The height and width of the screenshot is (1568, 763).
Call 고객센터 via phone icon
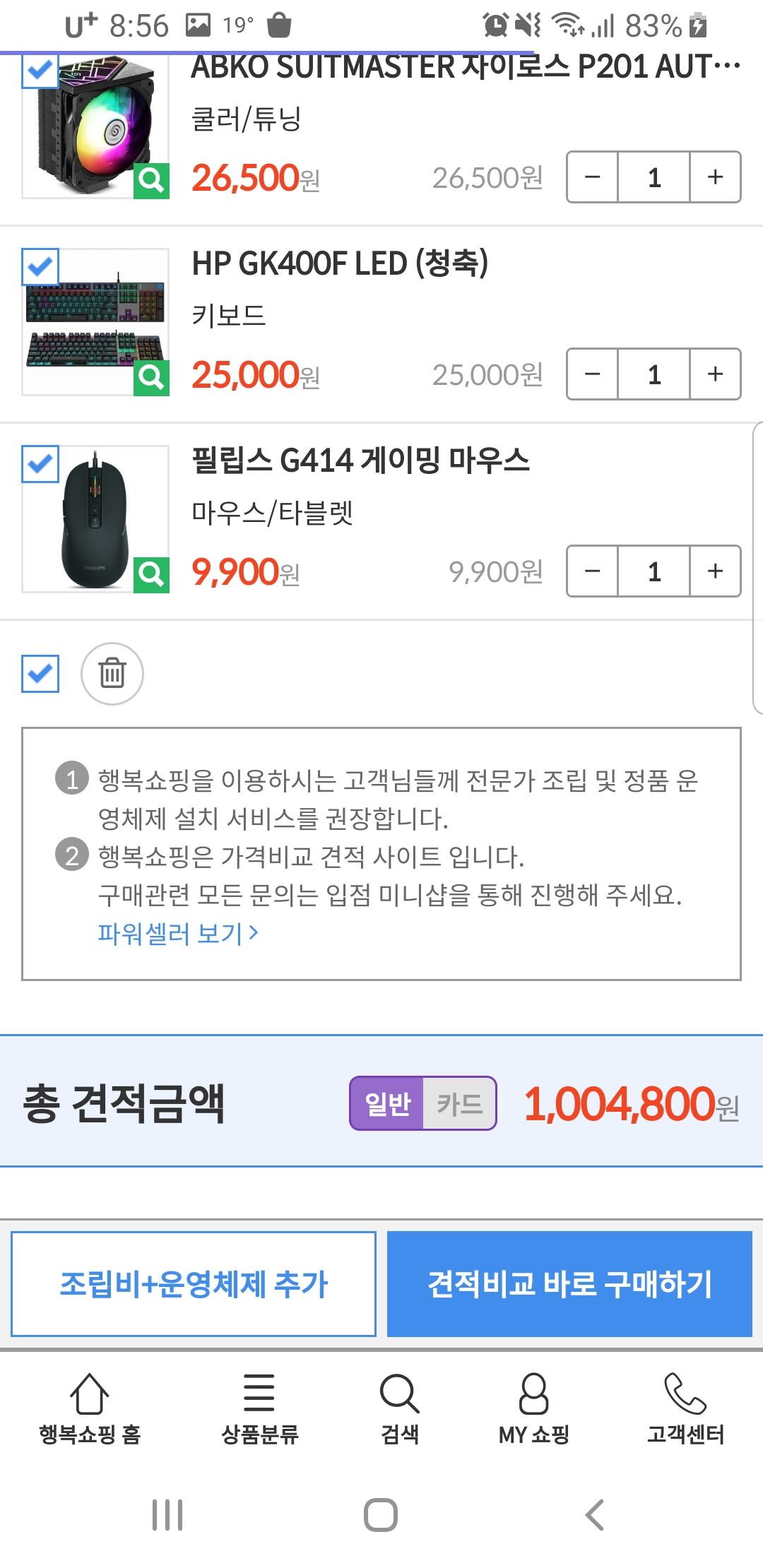pos(685,1395)
